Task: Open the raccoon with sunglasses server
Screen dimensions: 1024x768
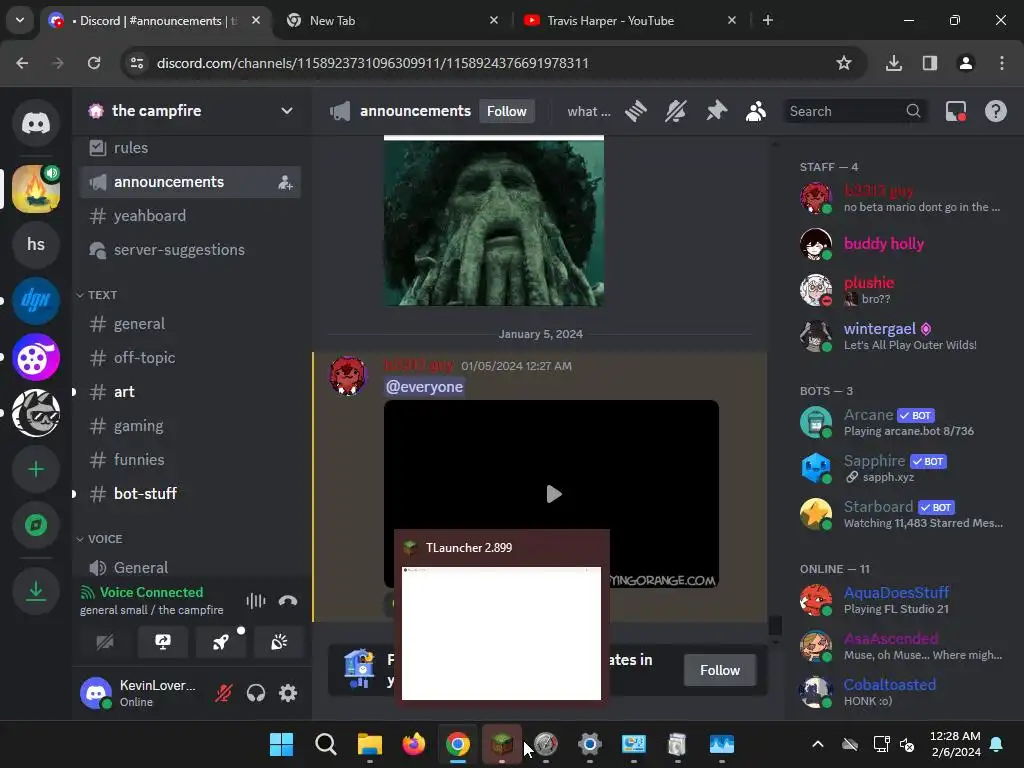Action: coord(36,413)
